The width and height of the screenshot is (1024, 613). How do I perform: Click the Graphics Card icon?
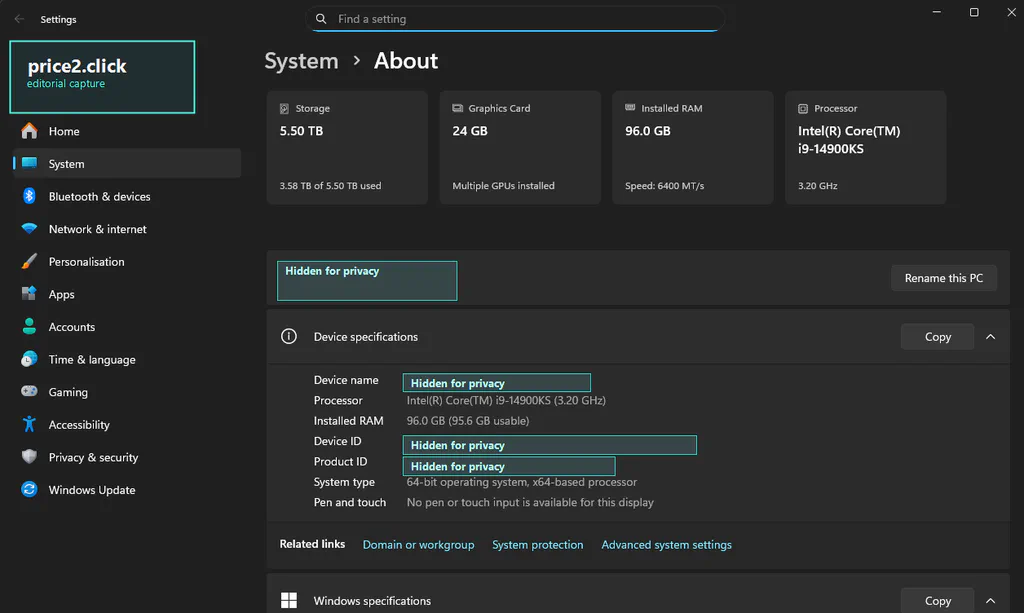coord(457,108)
